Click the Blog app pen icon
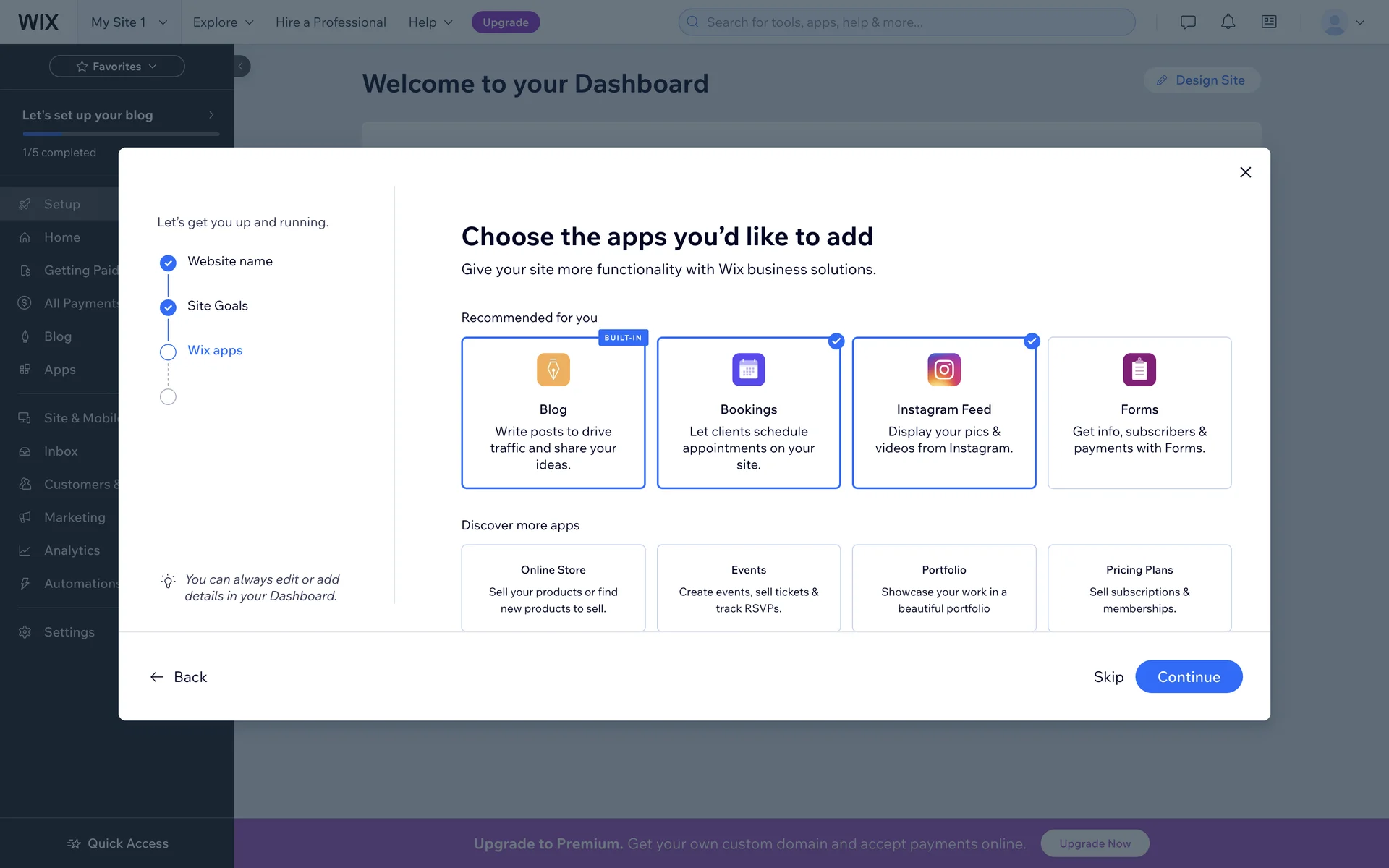Viewport: 1389px width, 868px height. (x=553, y=370)
